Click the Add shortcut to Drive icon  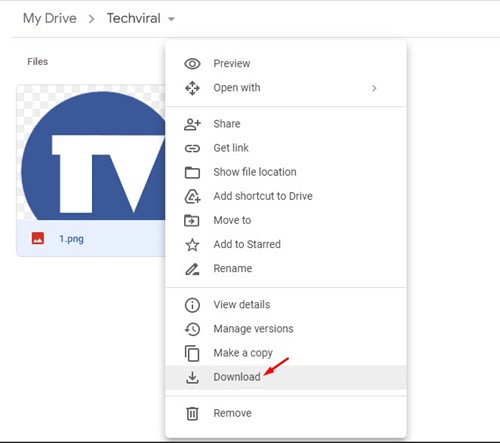click(192, 196)
